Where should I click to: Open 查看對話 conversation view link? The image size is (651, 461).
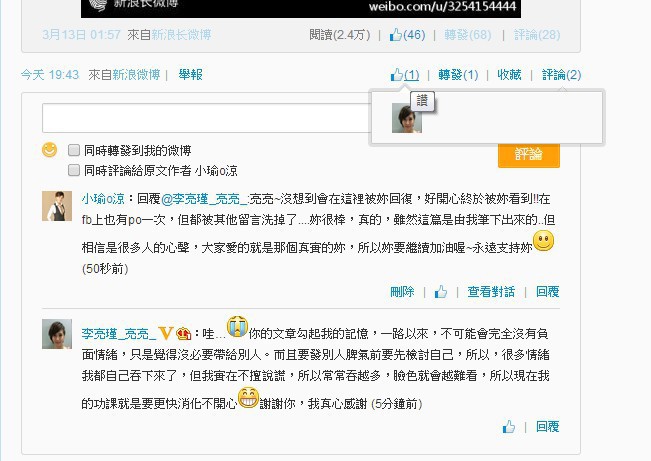coord(491,292)
